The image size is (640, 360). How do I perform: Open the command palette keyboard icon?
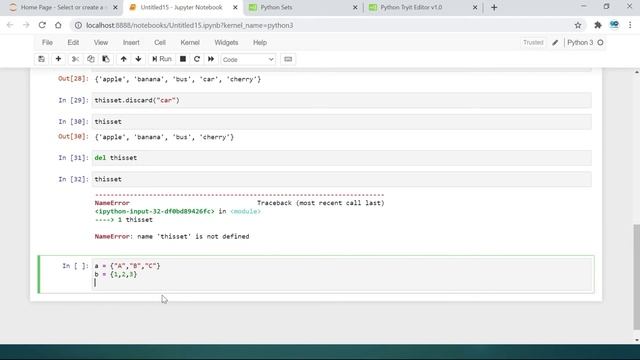[288, 59]
